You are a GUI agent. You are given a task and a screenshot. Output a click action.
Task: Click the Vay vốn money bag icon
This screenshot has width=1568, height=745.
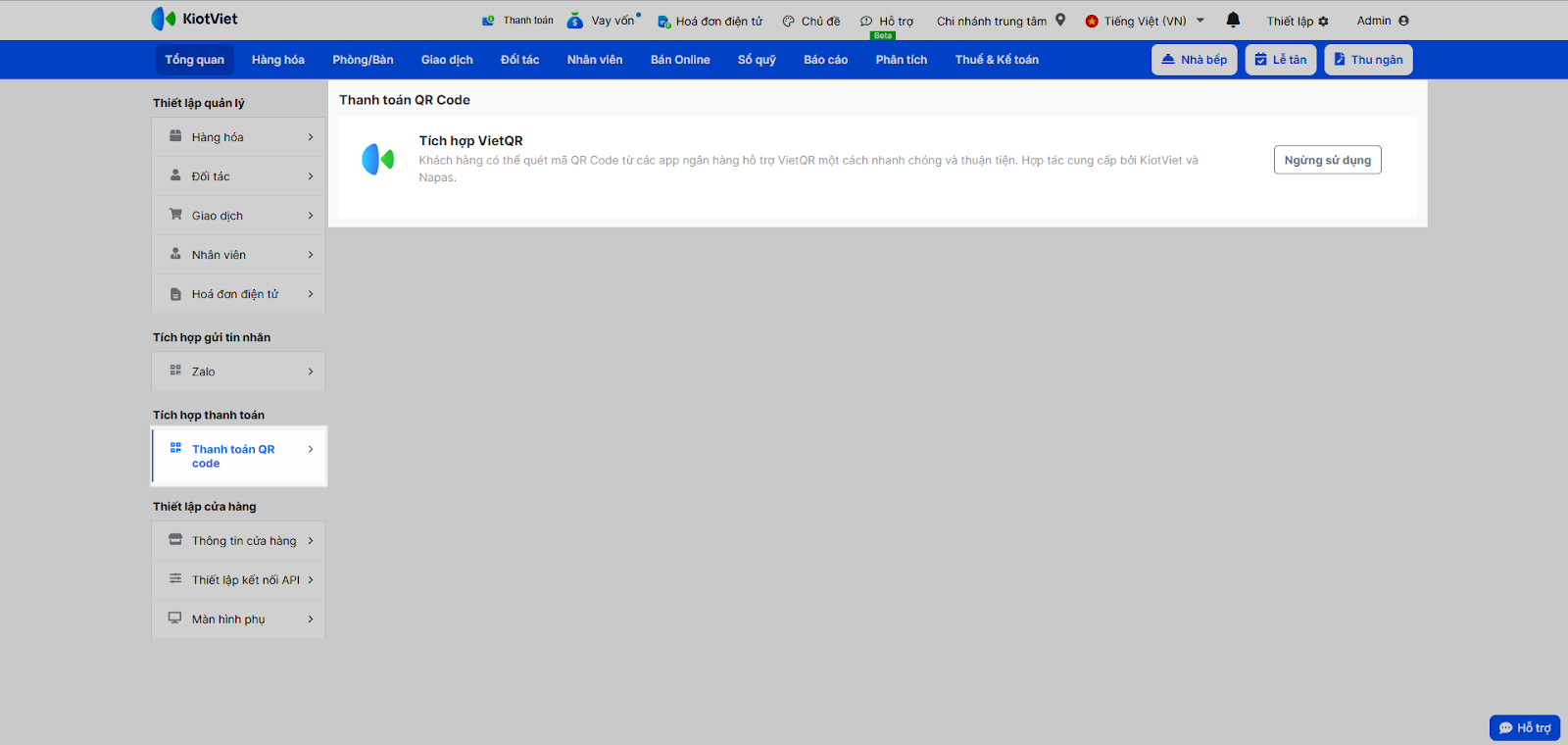click(x=575, y=21)
